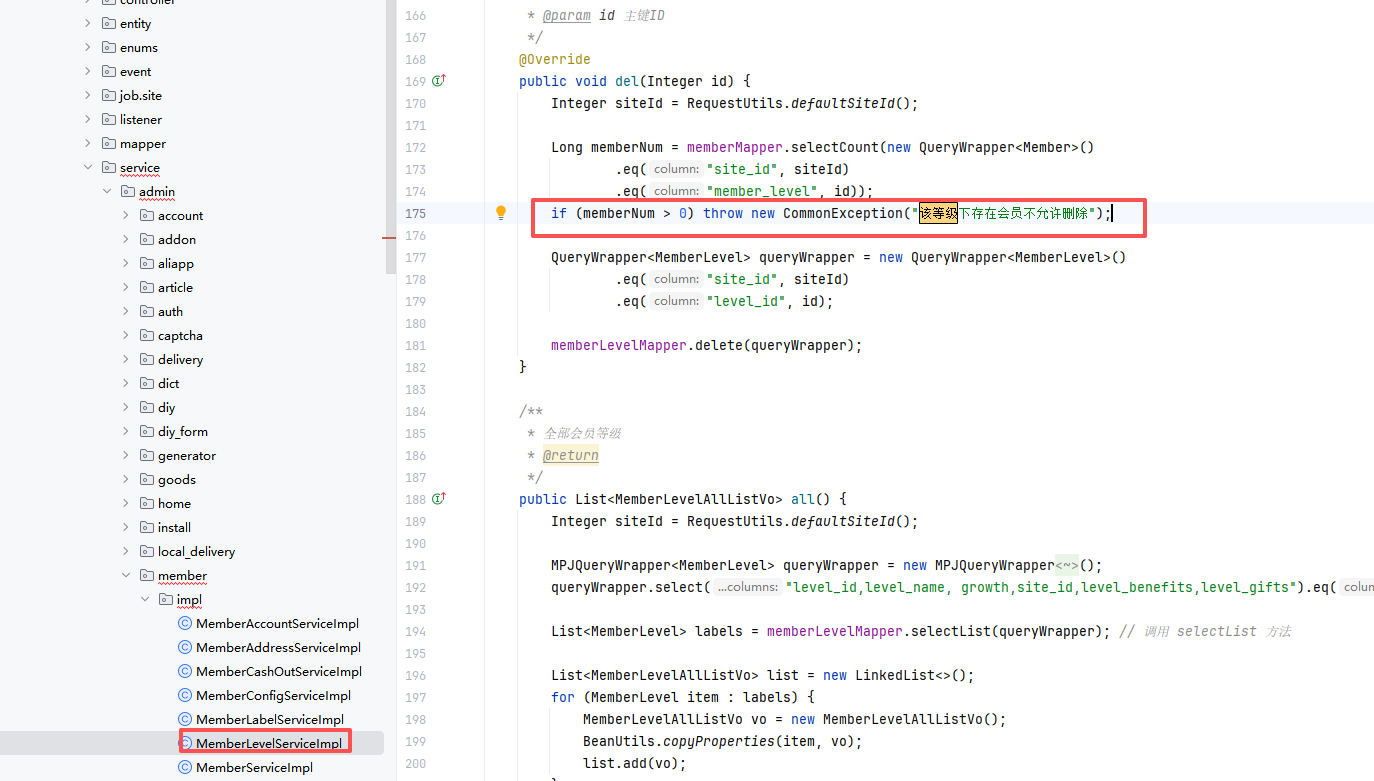Image resolution: width=1374 pixels, height=781 pixels.
Task: Click the folder icon beside captcha package
Action: [x=147, y=335]
